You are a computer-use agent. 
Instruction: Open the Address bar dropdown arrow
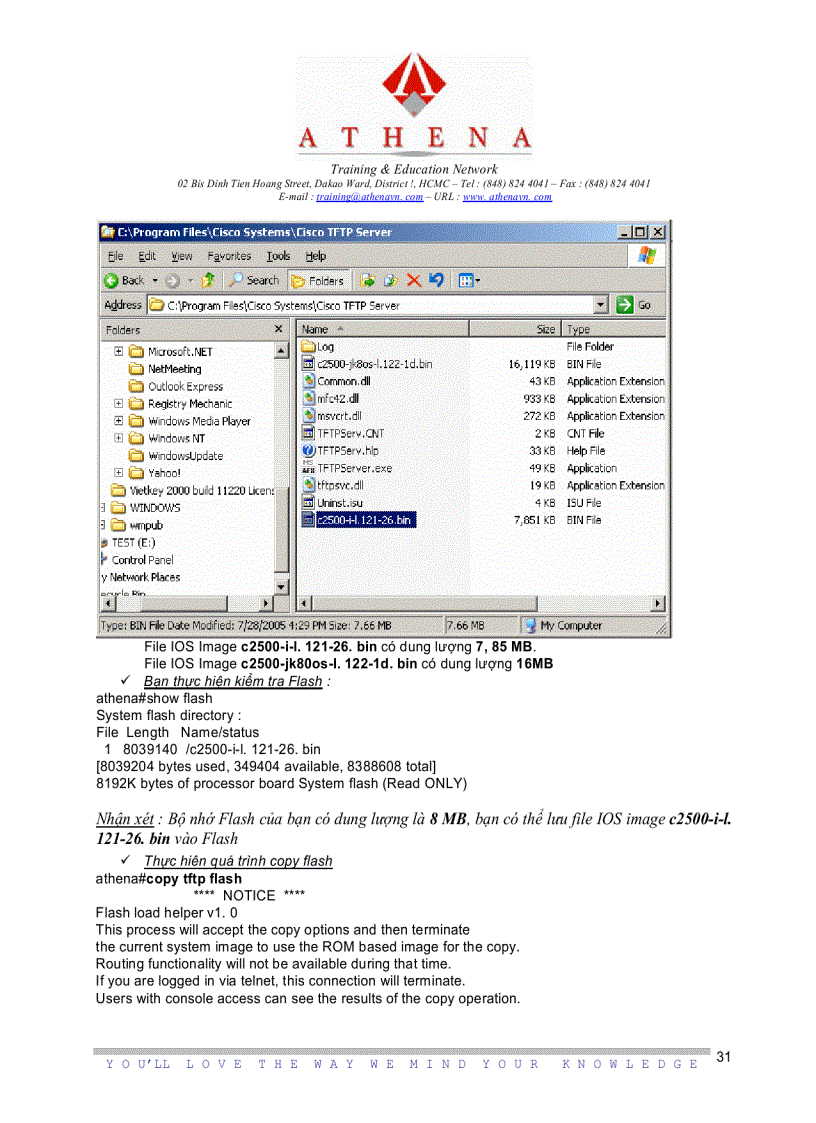(x=600, y=304)
